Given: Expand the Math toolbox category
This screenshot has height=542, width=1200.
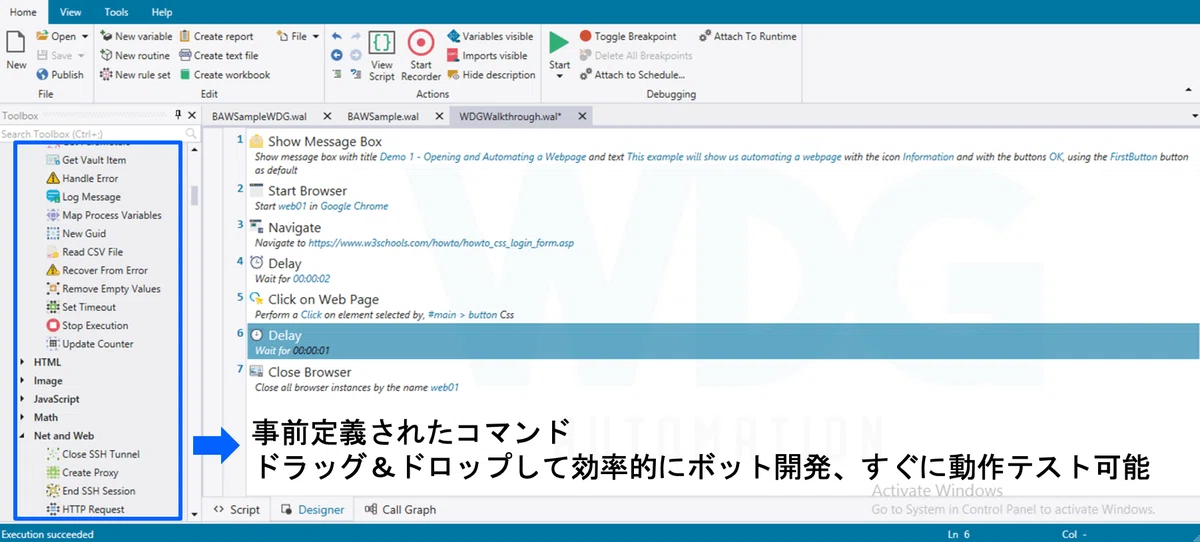Looking at the screenshot, I should 23,417.
